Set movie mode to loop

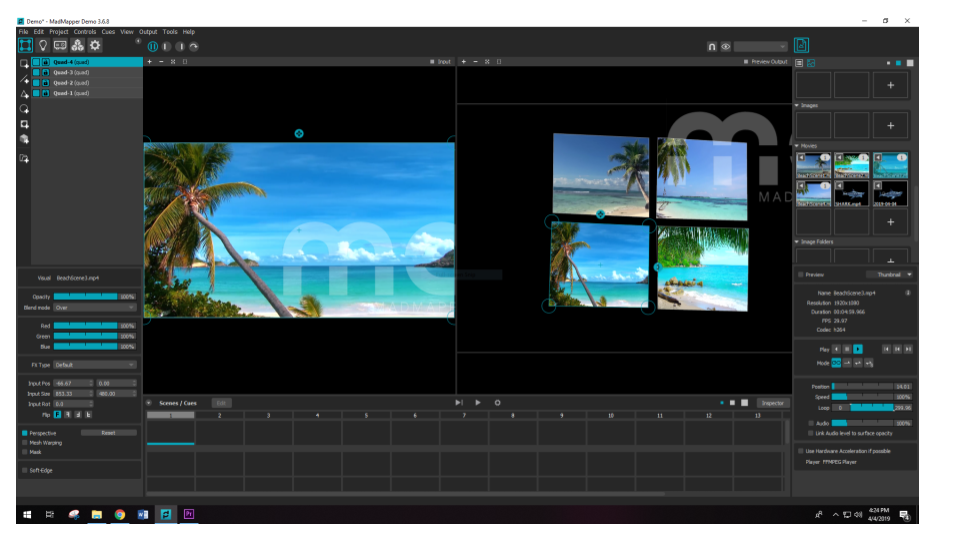click(836, 363)
